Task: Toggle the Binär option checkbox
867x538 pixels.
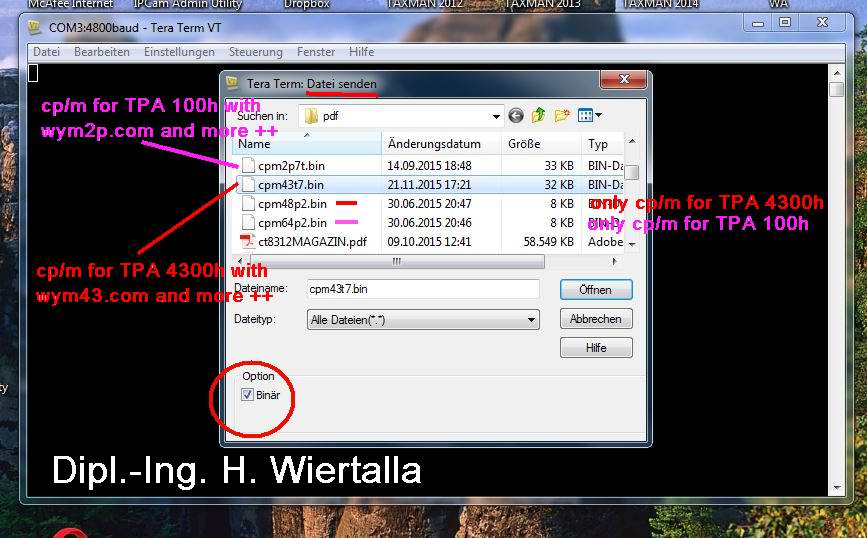Action: (x=248, y=395)
